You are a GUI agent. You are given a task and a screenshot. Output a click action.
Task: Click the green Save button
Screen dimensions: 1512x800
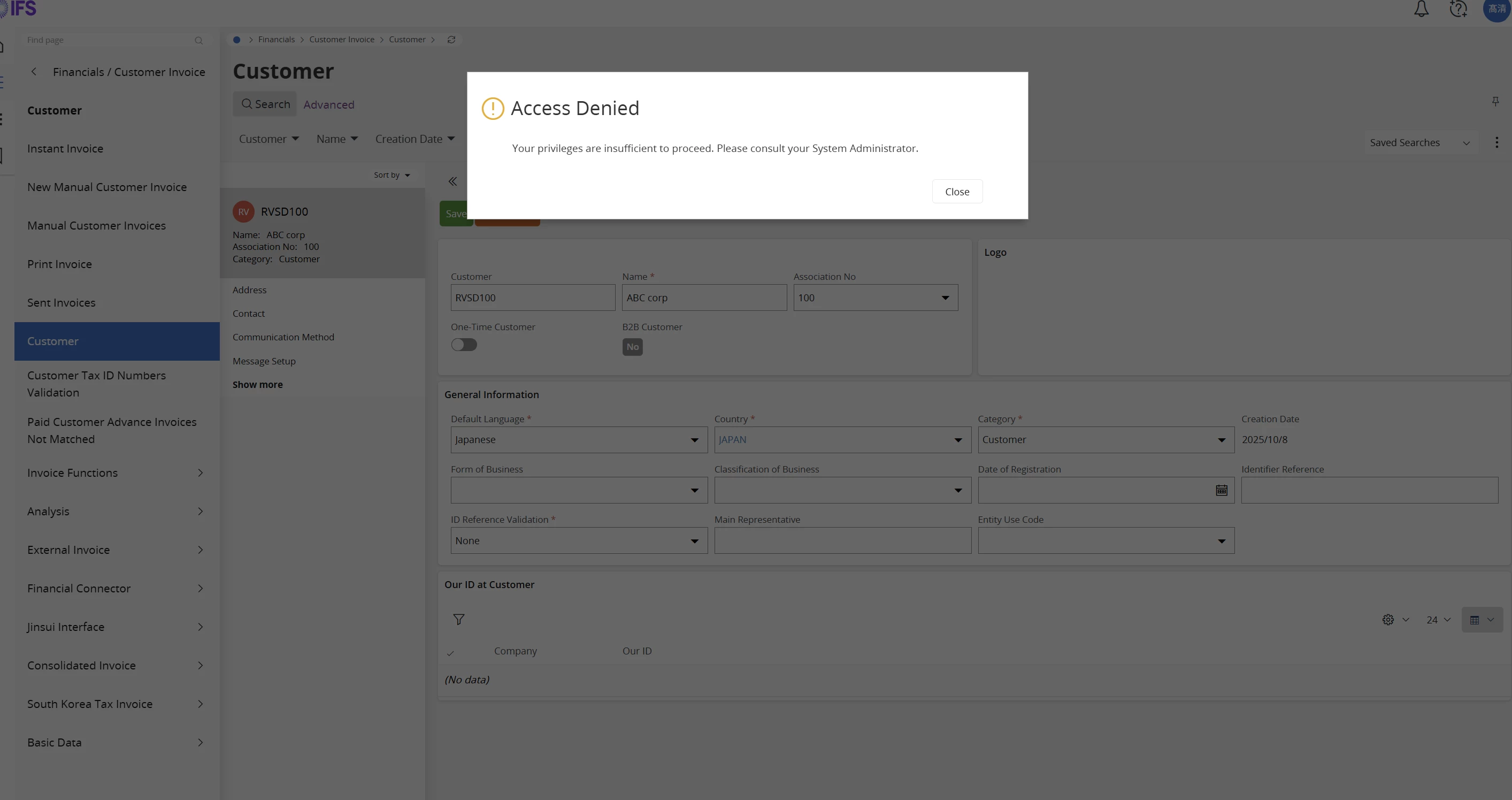coord(456,214)
